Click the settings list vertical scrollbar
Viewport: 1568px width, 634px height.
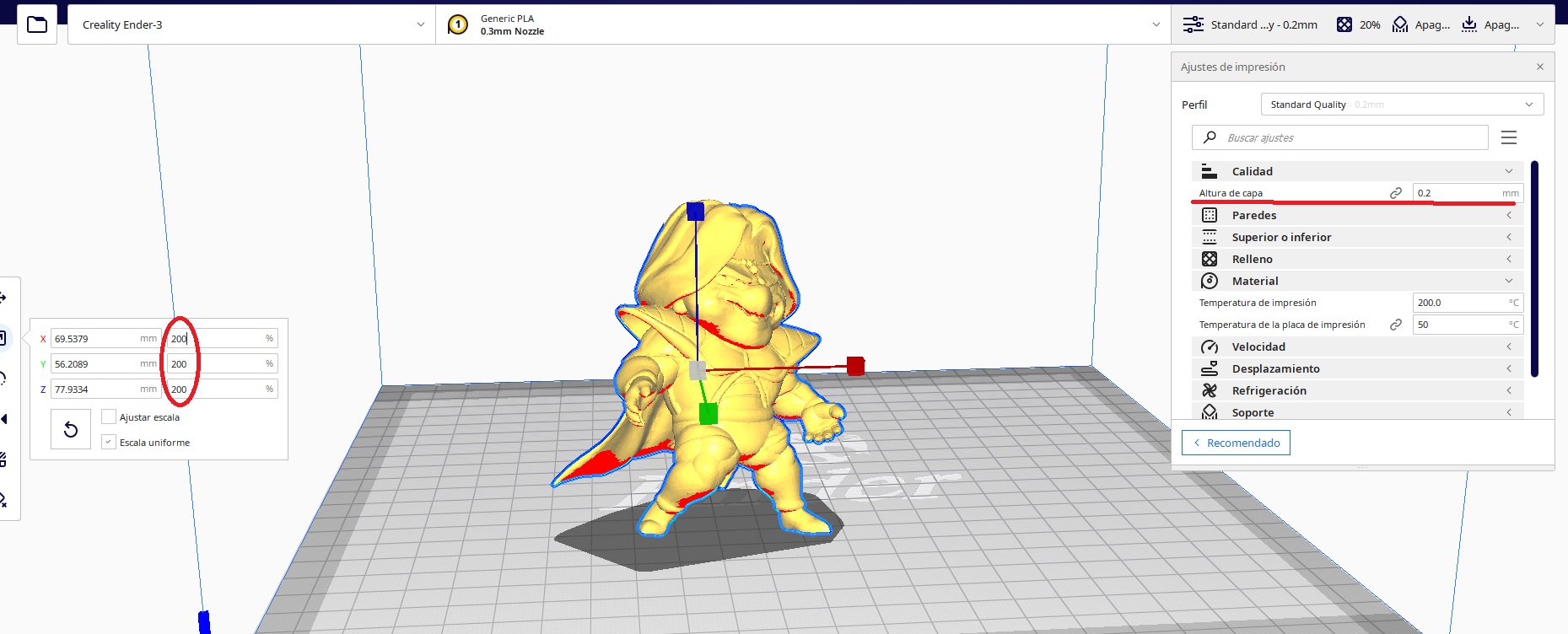1534,268
